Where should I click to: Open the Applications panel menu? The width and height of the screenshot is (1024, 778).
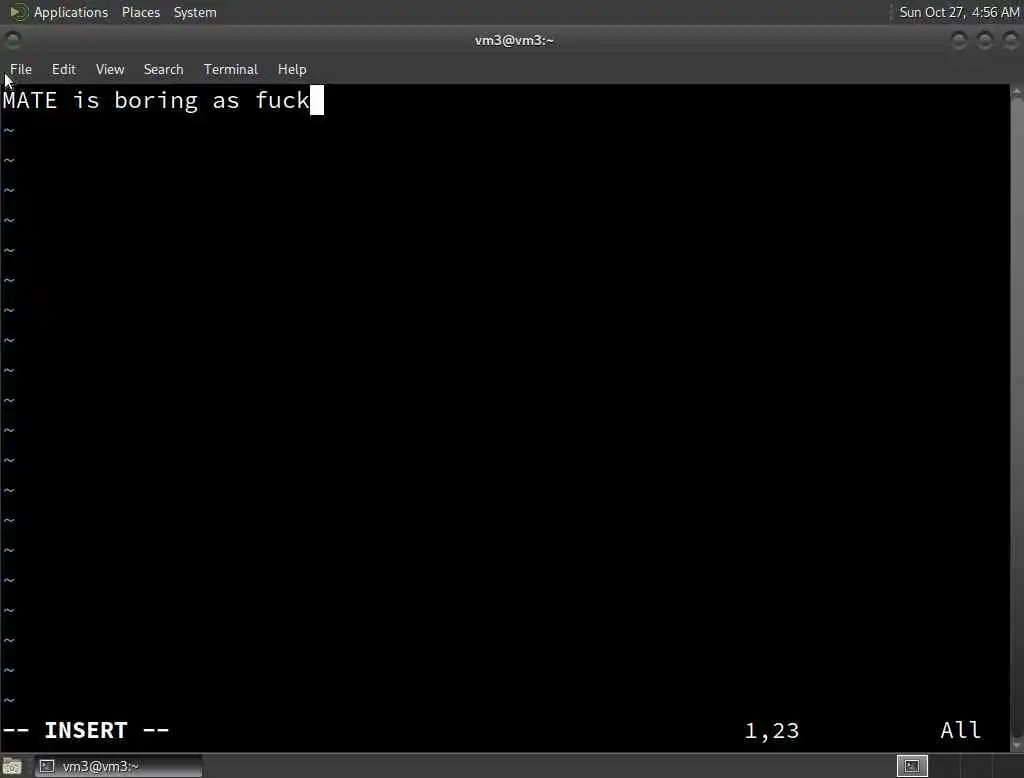(71, 12)
